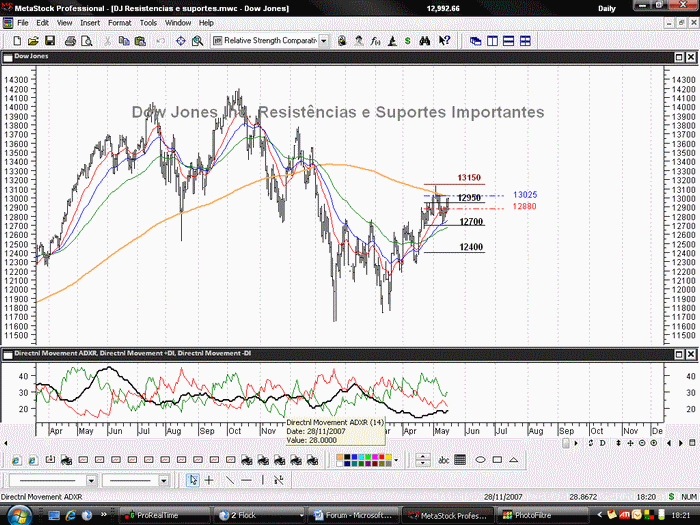Select the horizontal line tool

(x=246, y=480)
